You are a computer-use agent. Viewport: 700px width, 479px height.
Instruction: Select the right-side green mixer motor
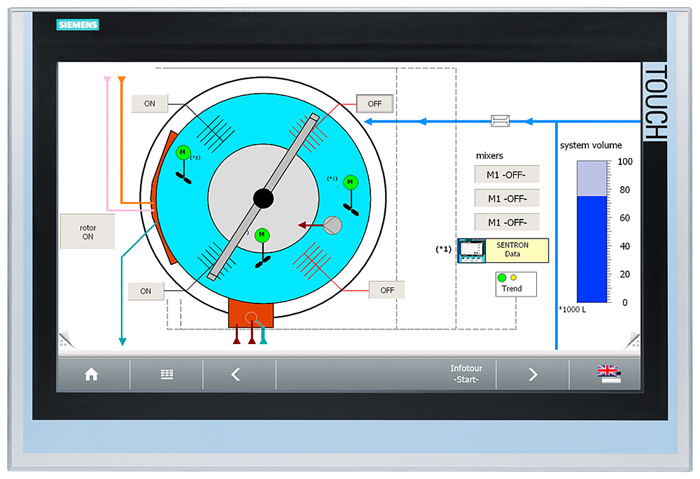[x=350, y=182]
